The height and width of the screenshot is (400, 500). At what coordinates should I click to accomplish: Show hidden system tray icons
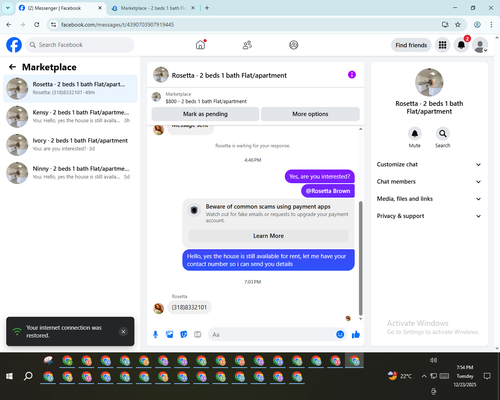pyautogui.click(x=424, y=376)
